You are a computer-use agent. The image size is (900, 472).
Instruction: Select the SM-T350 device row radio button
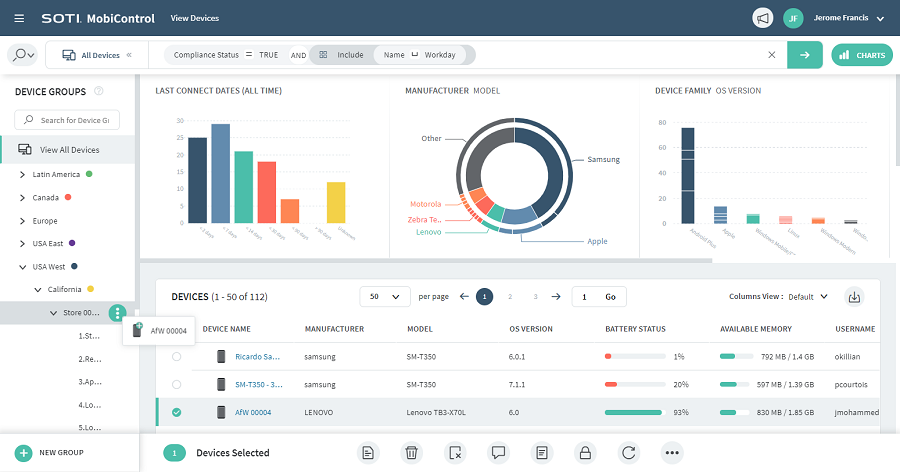177,384
